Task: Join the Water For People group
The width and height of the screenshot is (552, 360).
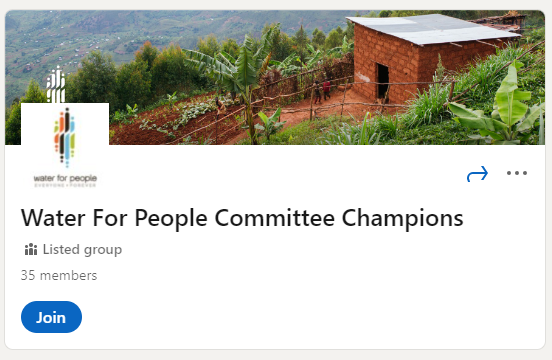Action: (x=51, y=317)
